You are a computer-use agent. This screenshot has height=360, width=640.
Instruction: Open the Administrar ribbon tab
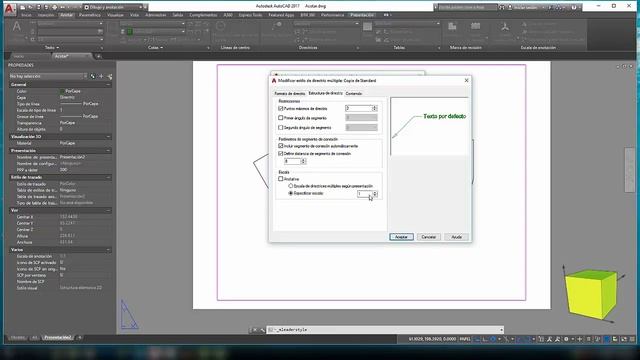(156, 15)
